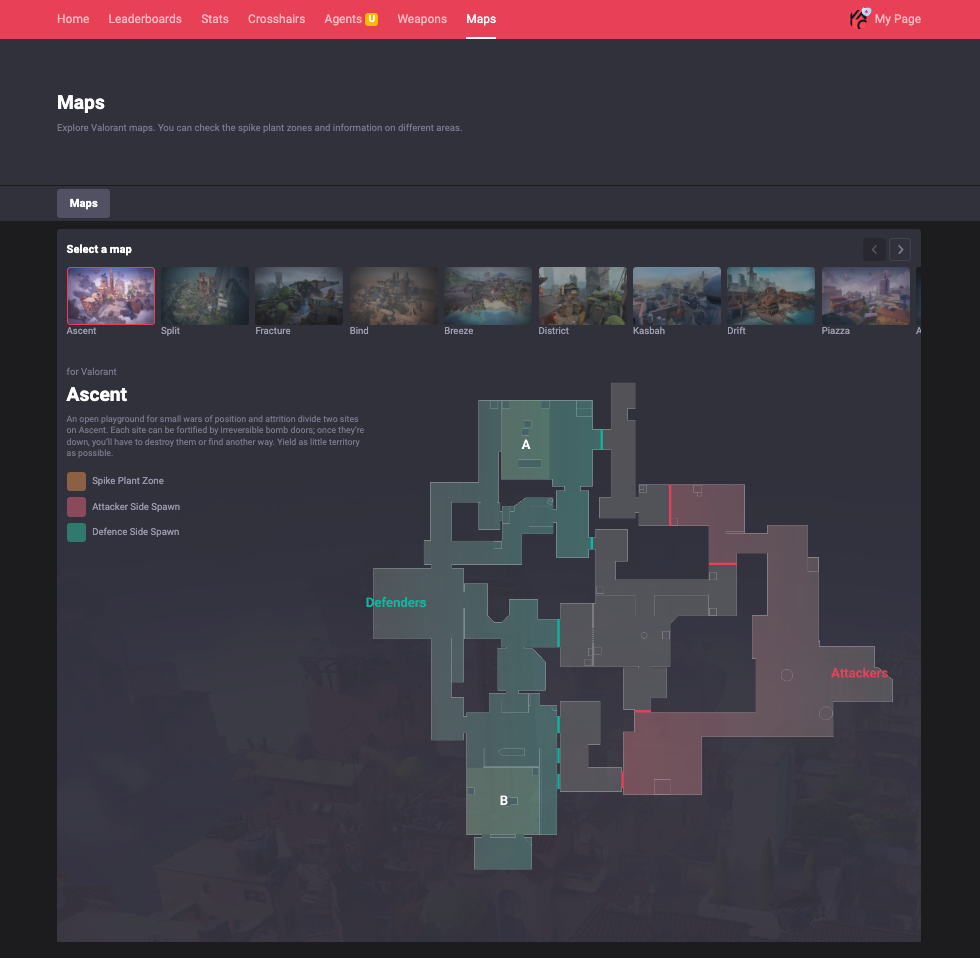Viewport: 980px width, 958px height.
Task: Click the profile avatar icon beside My Page
Action: [x=860, y=18]
